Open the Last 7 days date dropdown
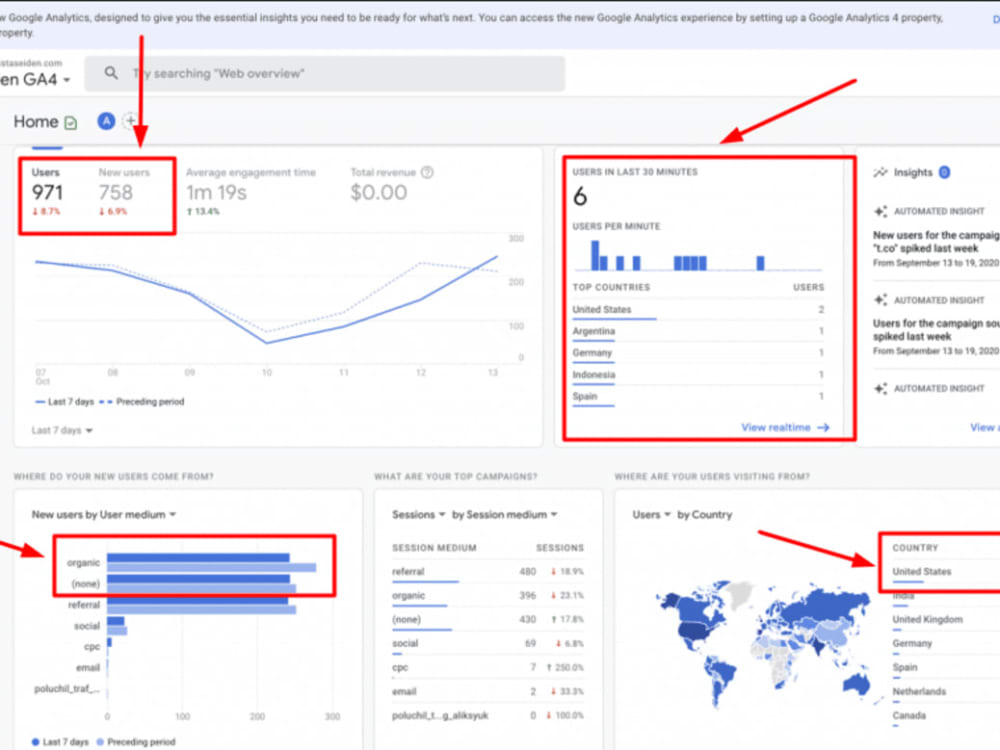The image size is (1000, 750). pos(62,430)
